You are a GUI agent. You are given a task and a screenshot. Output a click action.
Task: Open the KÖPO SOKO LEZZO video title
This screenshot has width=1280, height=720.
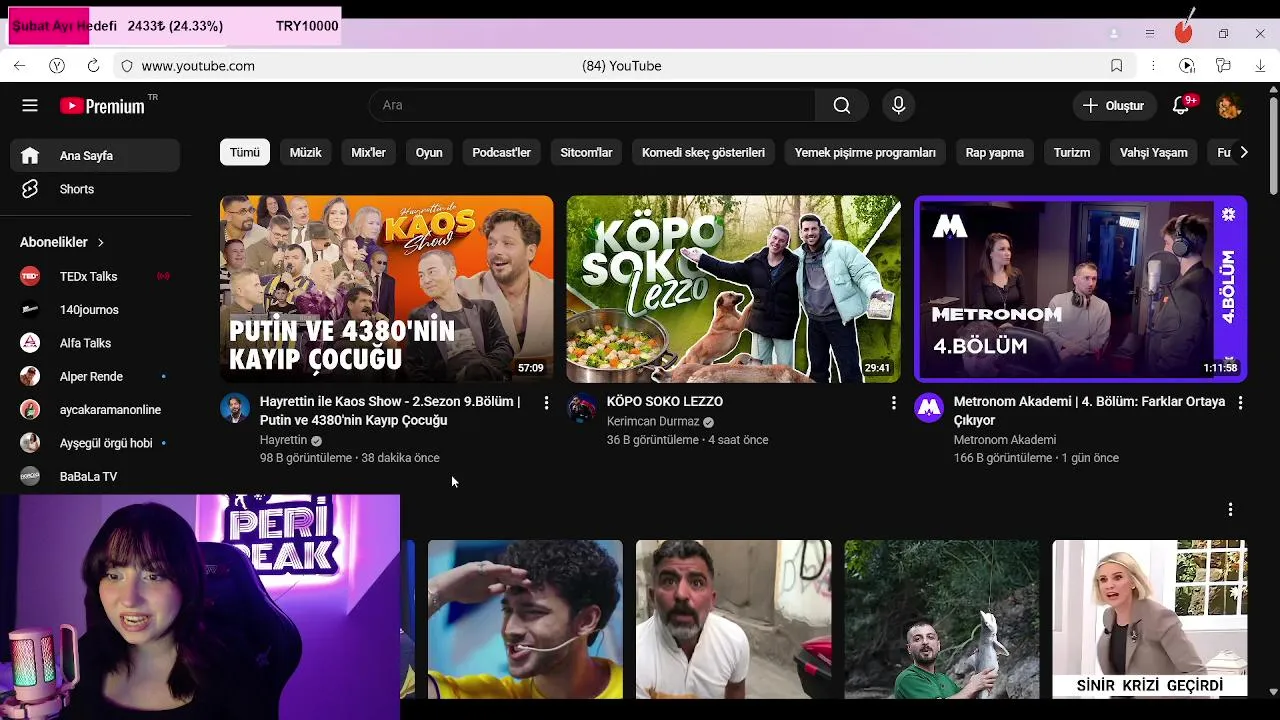pos(665,401)
